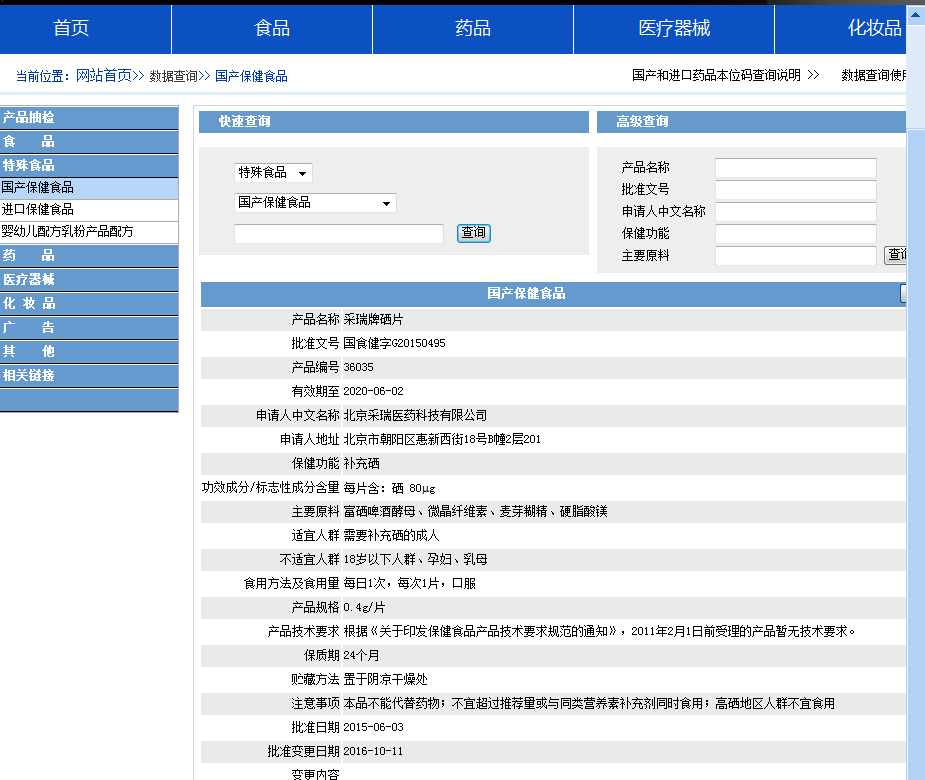
Task: Click product name 采瑞牌硒片
Action: click(373, 320)
